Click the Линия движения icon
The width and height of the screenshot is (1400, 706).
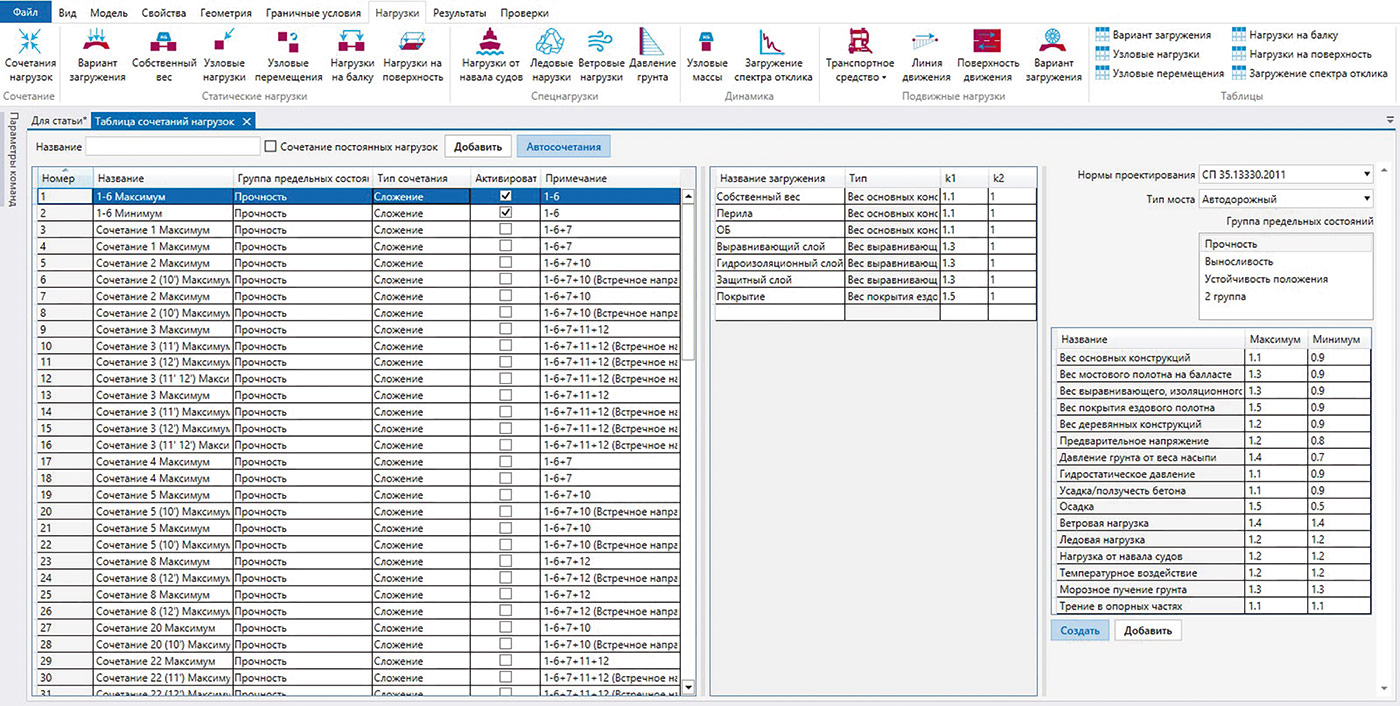point(927,42)
